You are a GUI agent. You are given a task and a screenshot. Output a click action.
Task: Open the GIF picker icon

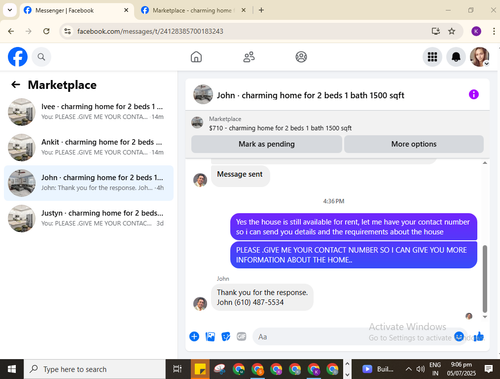(x=241, y=337)
